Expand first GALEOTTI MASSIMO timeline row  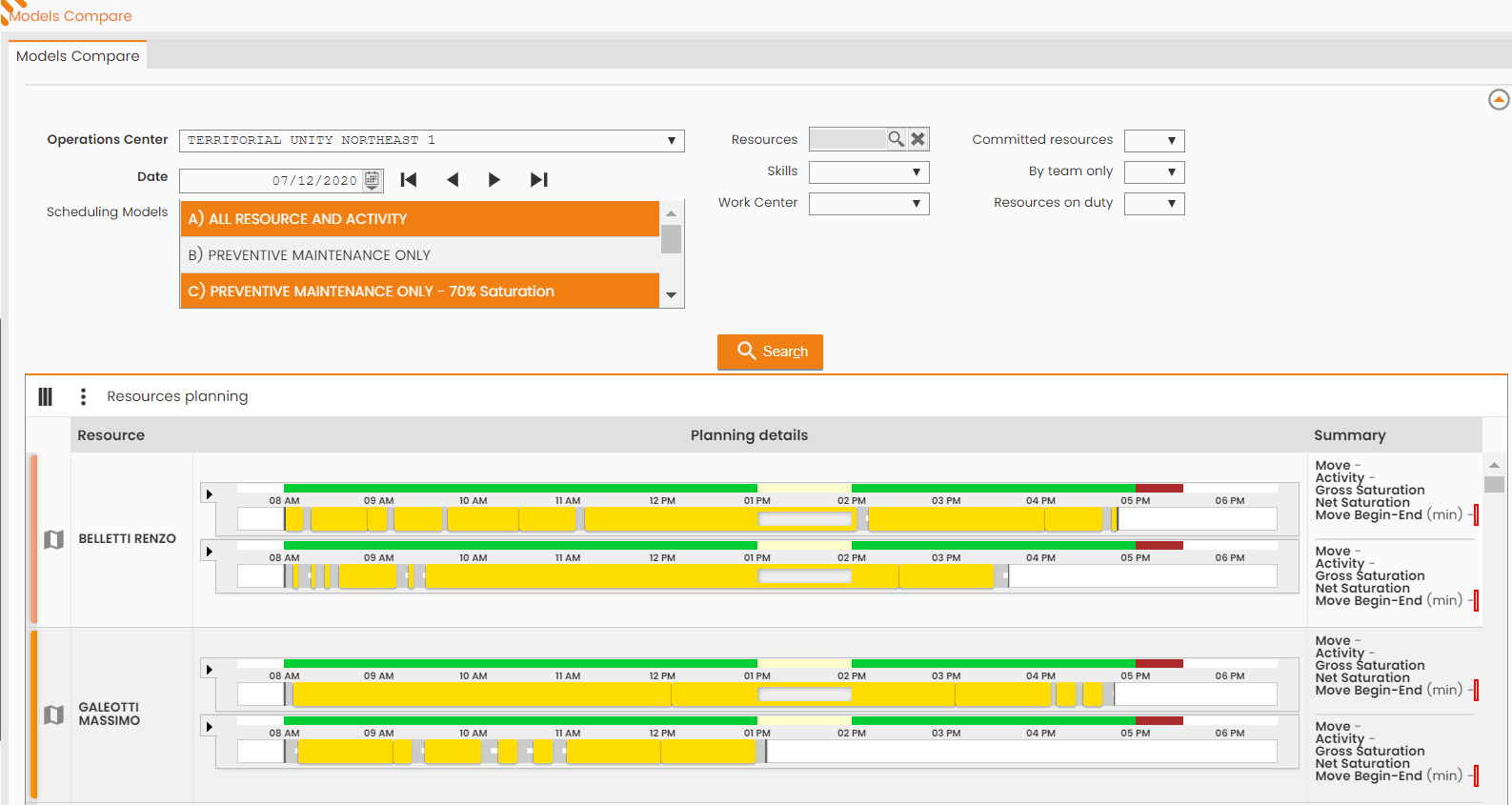click(210, 670)
